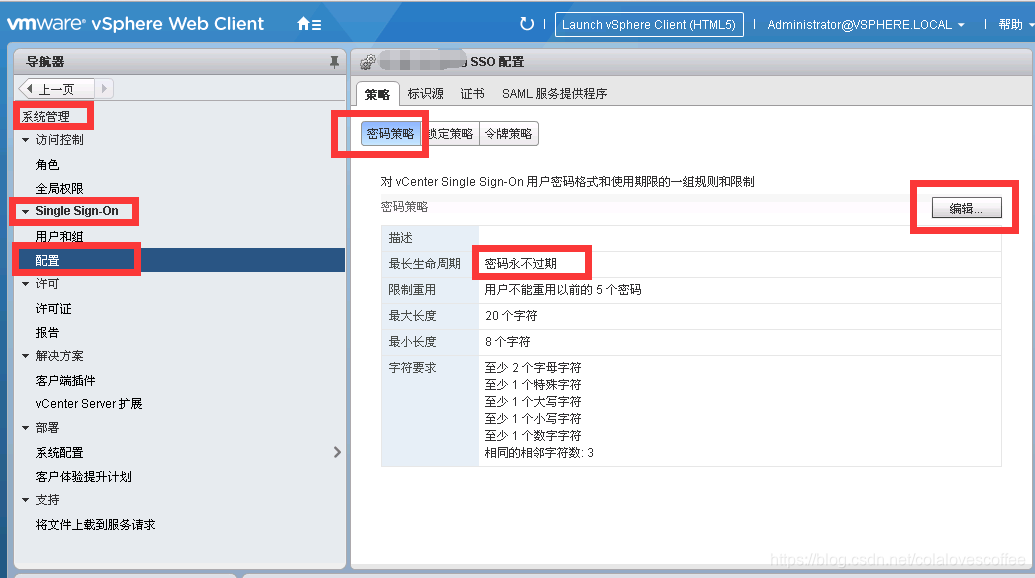Switch to the SAML 服务提供程序 tab
This screenshot has width=1035, height=578.
click(554, 94)
